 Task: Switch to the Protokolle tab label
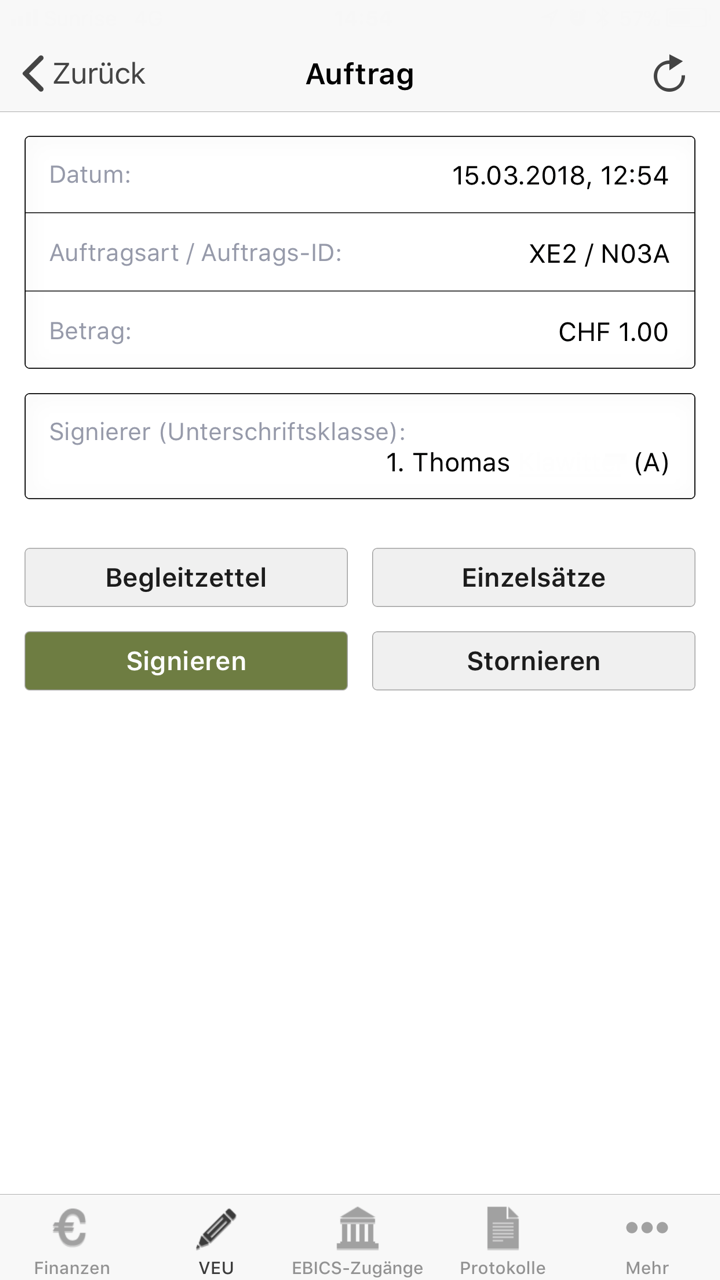(x=503, y=1268)
